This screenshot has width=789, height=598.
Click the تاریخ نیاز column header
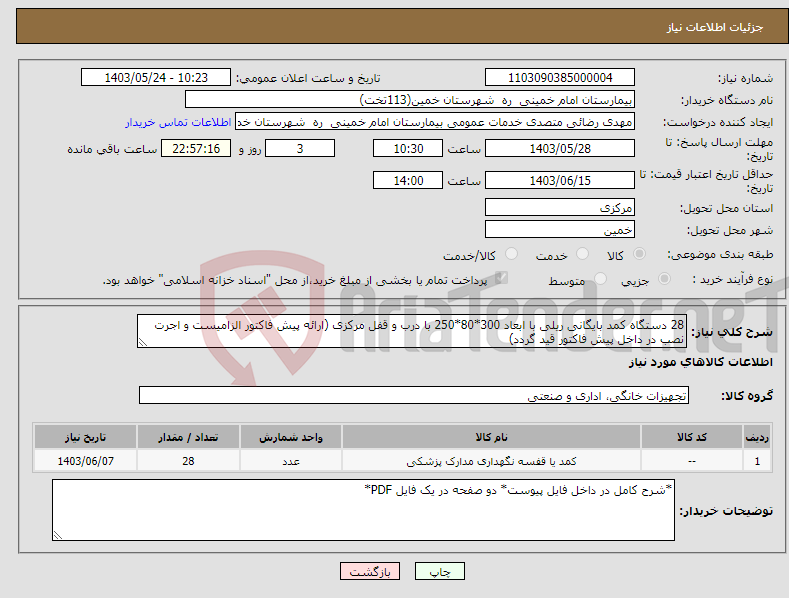pyautogui.click(x=86, y=437)
